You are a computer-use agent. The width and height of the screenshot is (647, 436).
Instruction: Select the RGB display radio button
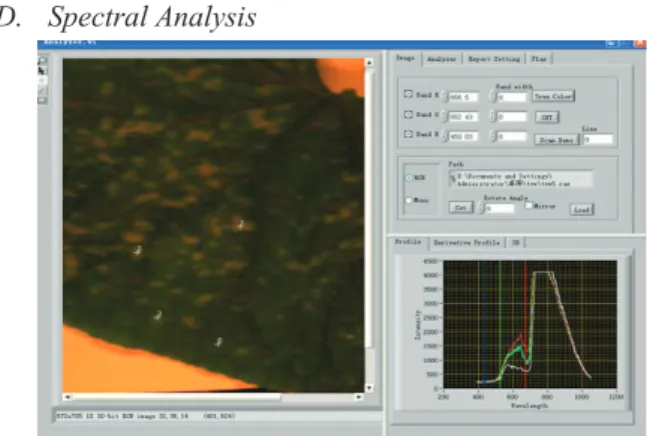[x=409, y=178]
